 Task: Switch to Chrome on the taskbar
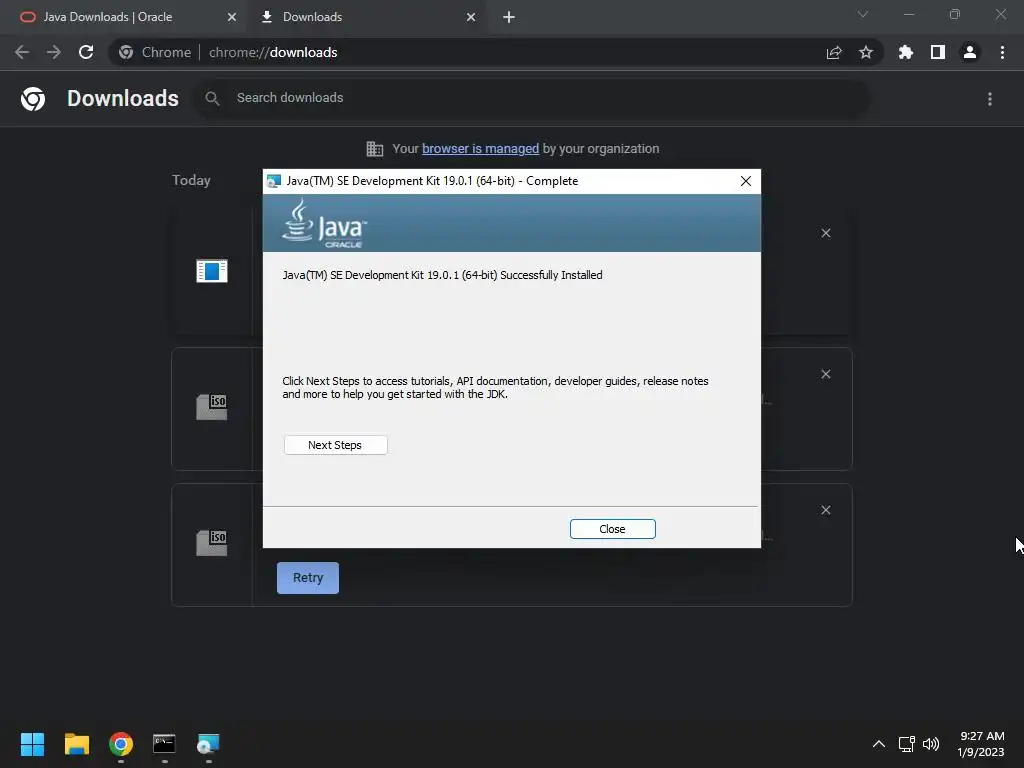[121, 744]
